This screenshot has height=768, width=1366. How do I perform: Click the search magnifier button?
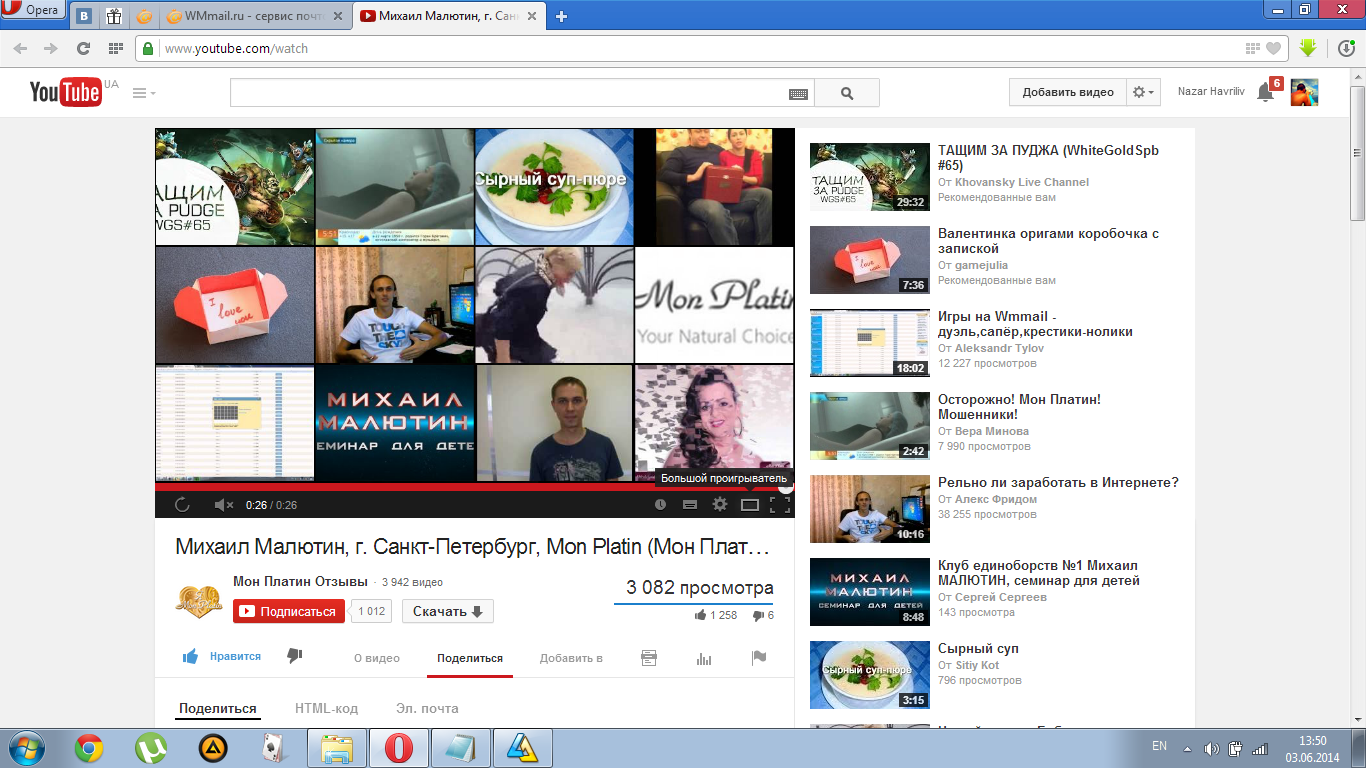pos(847,93)
